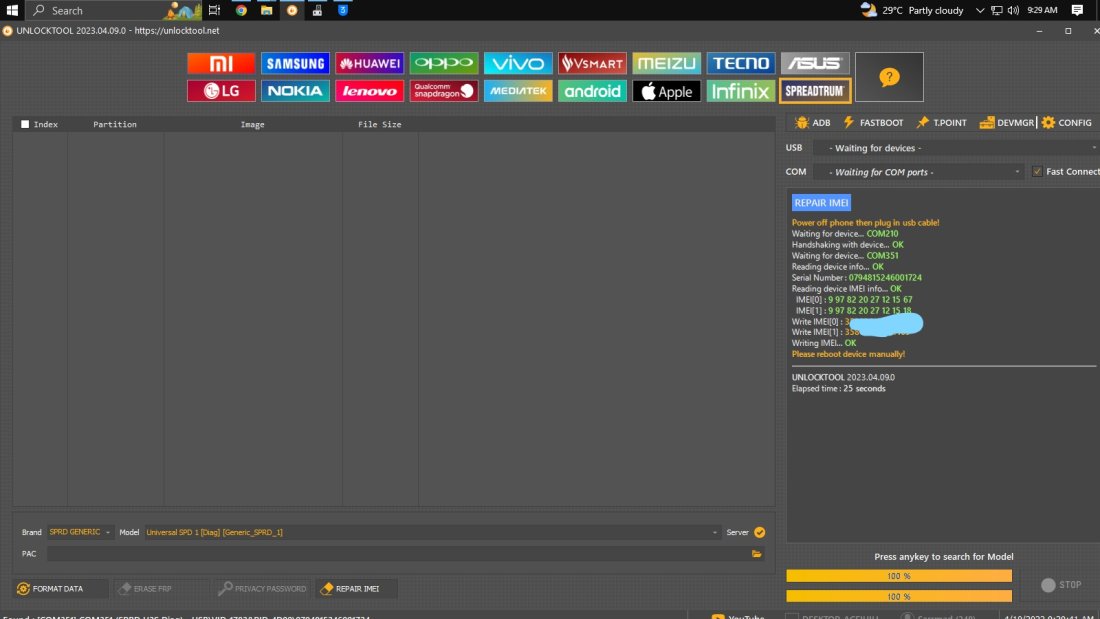
Task: Open the Fastboot tab
Action: [873, 123]
